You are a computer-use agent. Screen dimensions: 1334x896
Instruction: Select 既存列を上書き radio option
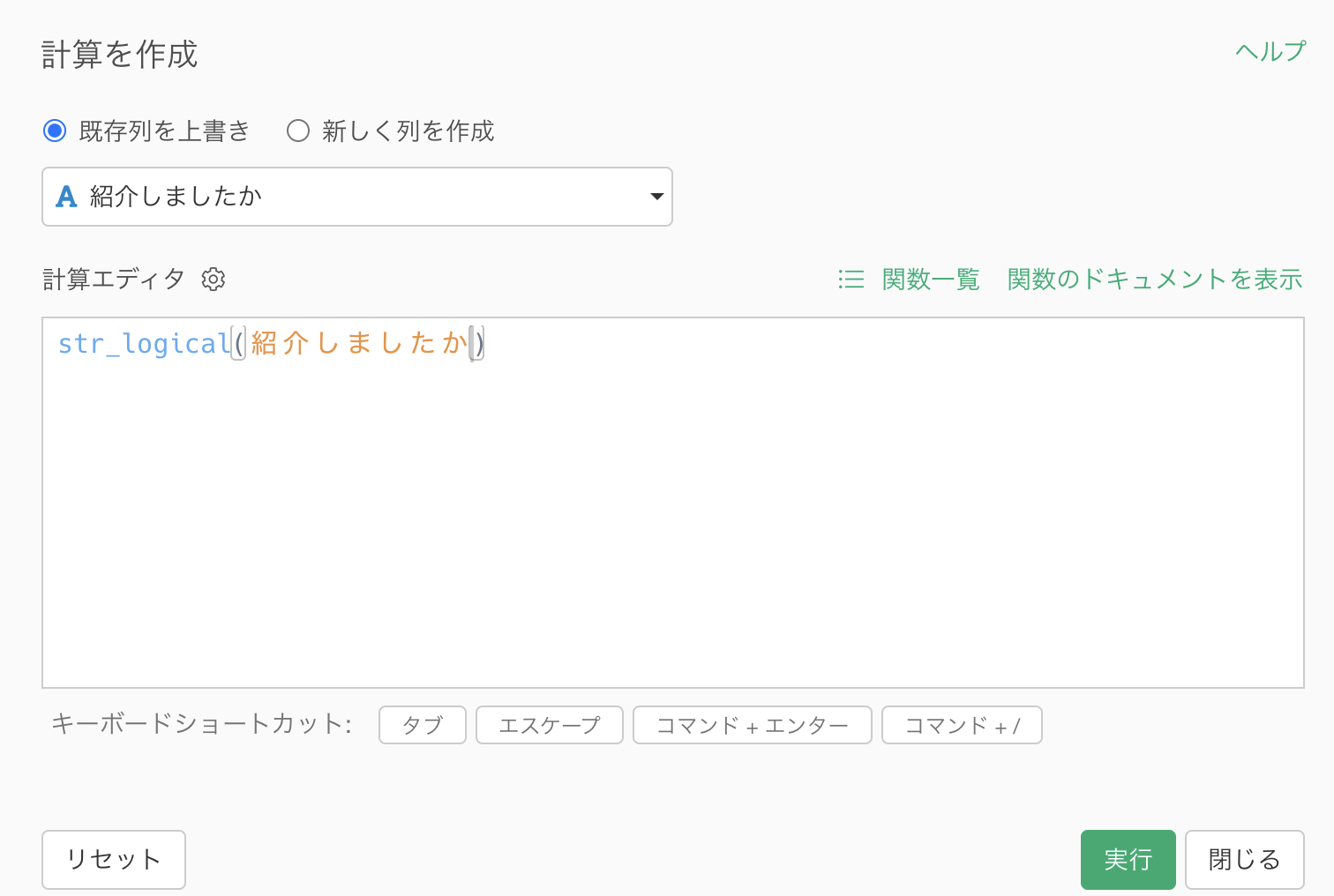tap(55, 131)
